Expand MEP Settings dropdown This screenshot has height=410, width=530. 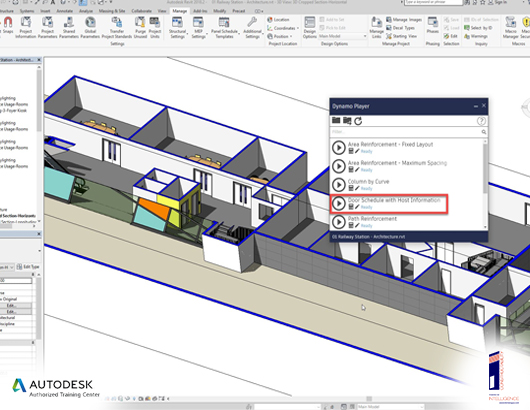point(198,27)
